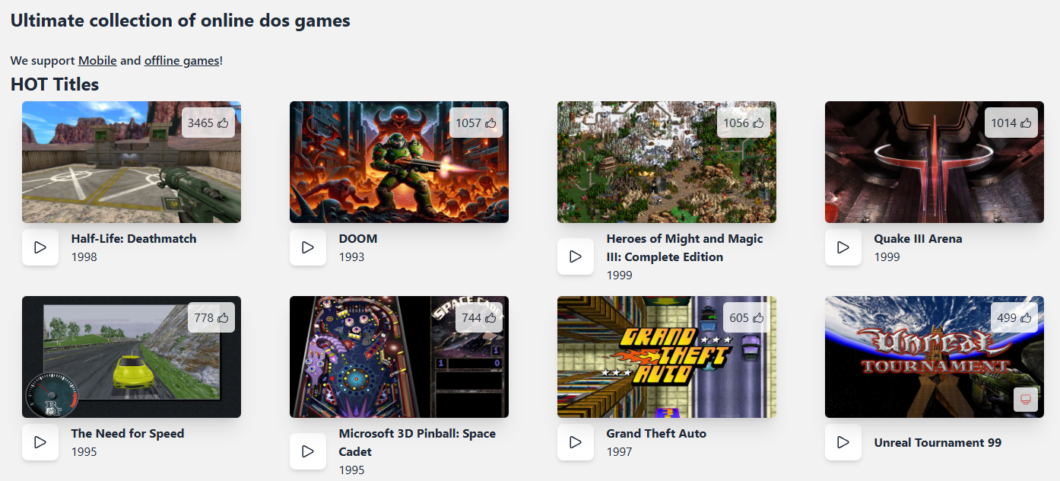Like Quake III Arena via the 1014 thumbs-up

pyautogui.click(x=1011, y=123)
